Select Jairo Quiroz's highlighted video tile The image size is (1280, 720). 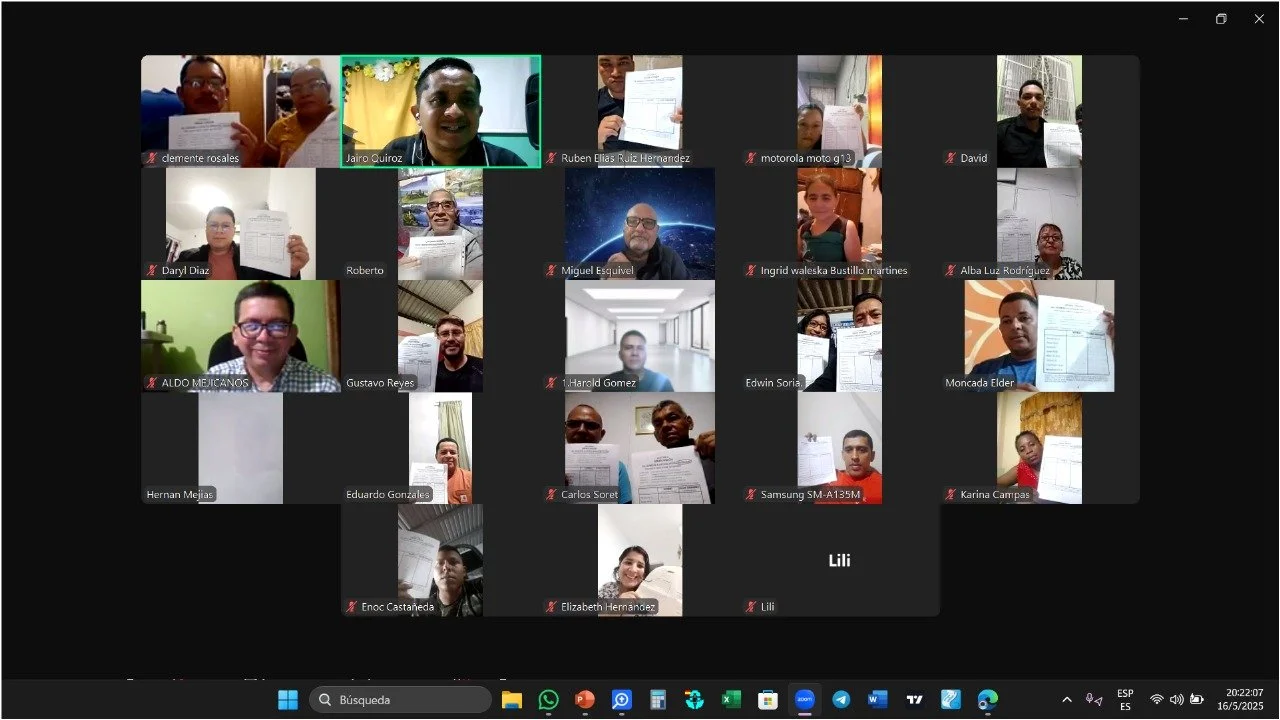tap(440, 111)
